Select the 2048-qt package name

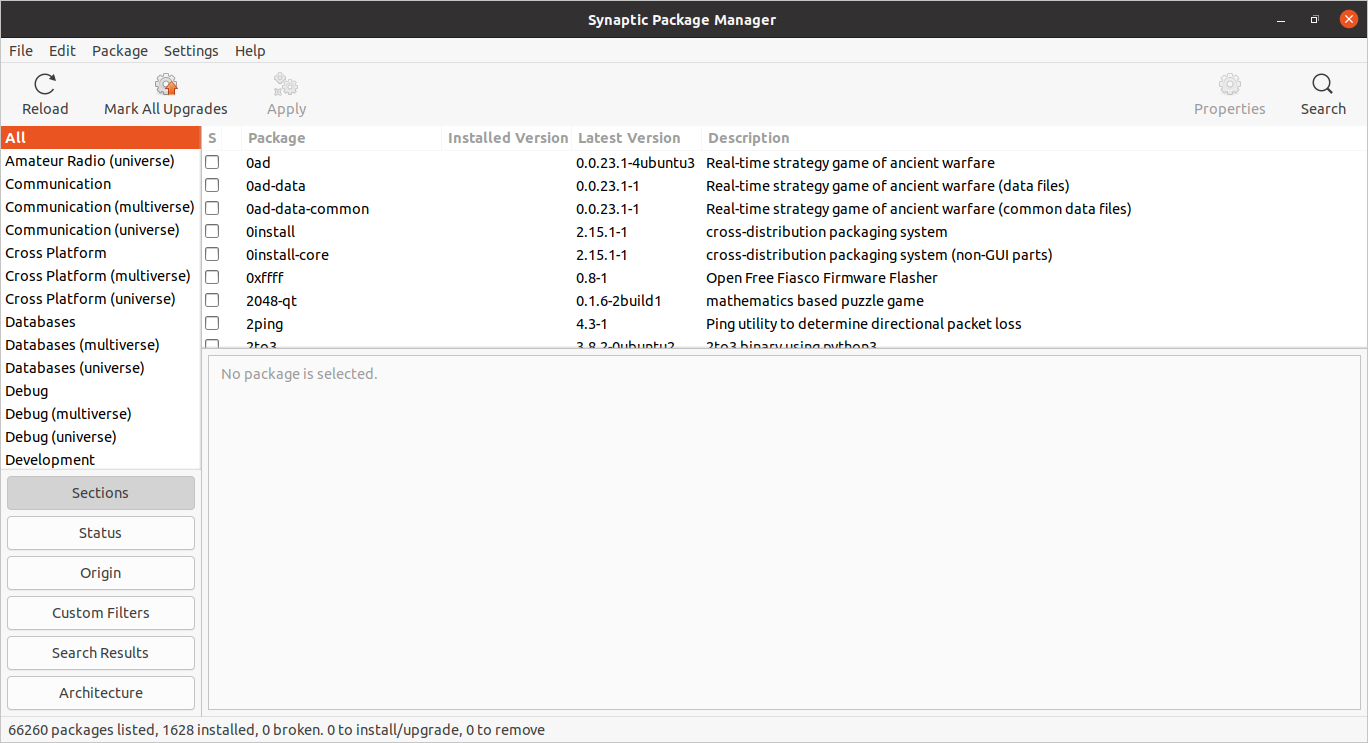271,301
